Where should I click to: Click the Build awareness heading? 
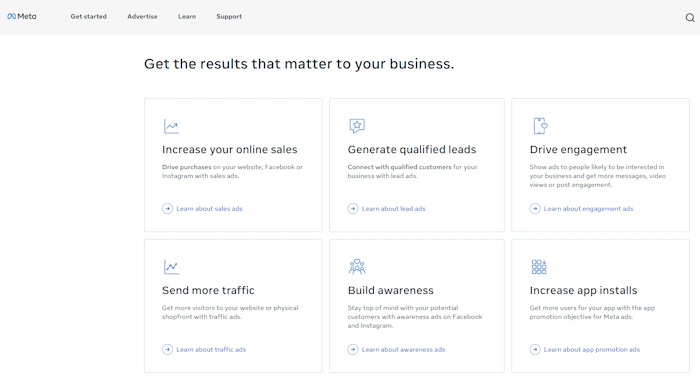click(391, 290)
